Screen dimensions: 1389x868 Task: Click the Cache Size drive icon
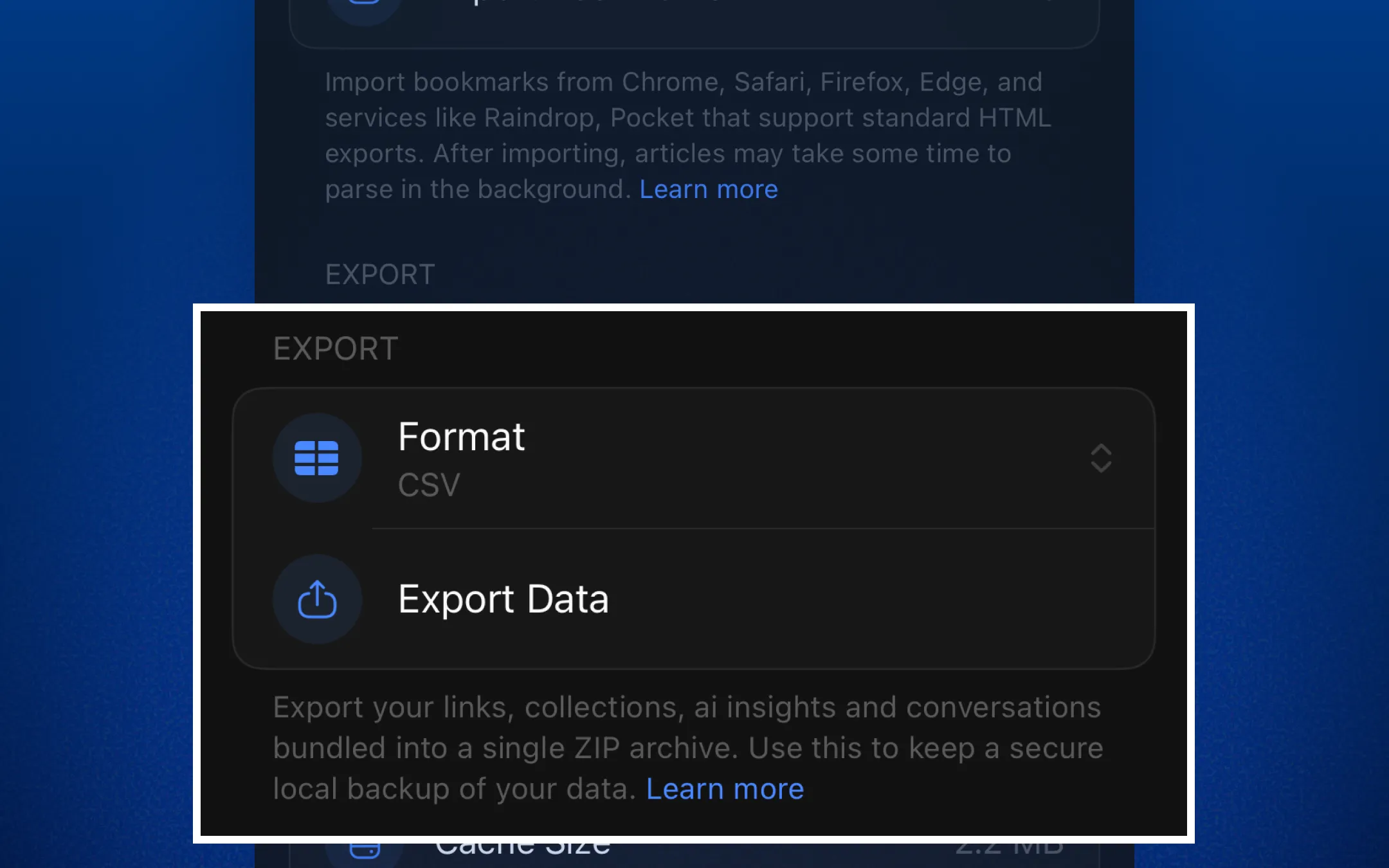point(364,850)
